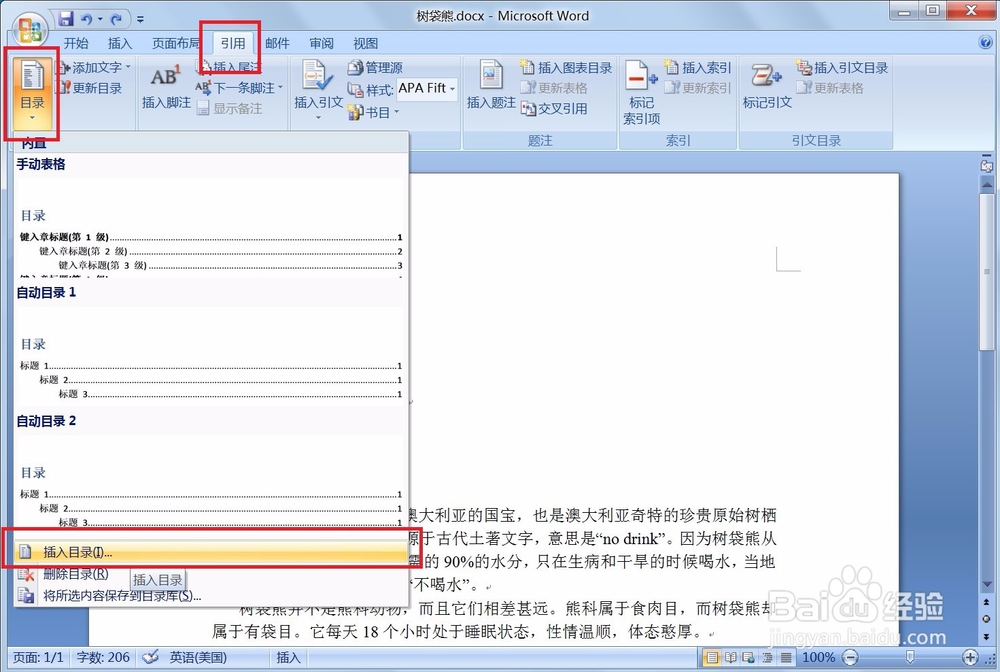Click scrollbar down arrow
The height and width of the screenshot is (672, 1000).
(987, 584)
